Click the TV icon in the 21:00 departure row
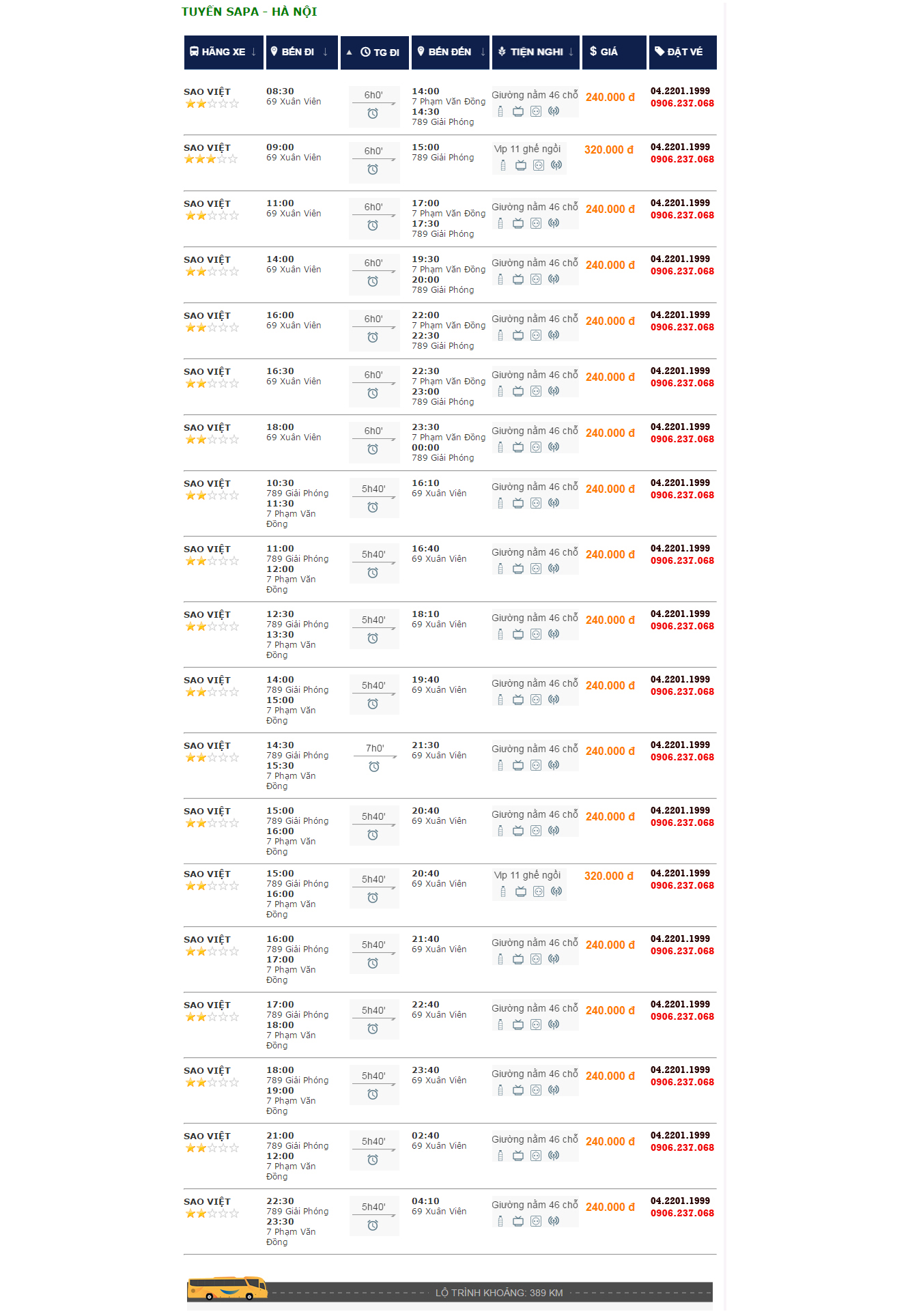 click(518, 1156)
